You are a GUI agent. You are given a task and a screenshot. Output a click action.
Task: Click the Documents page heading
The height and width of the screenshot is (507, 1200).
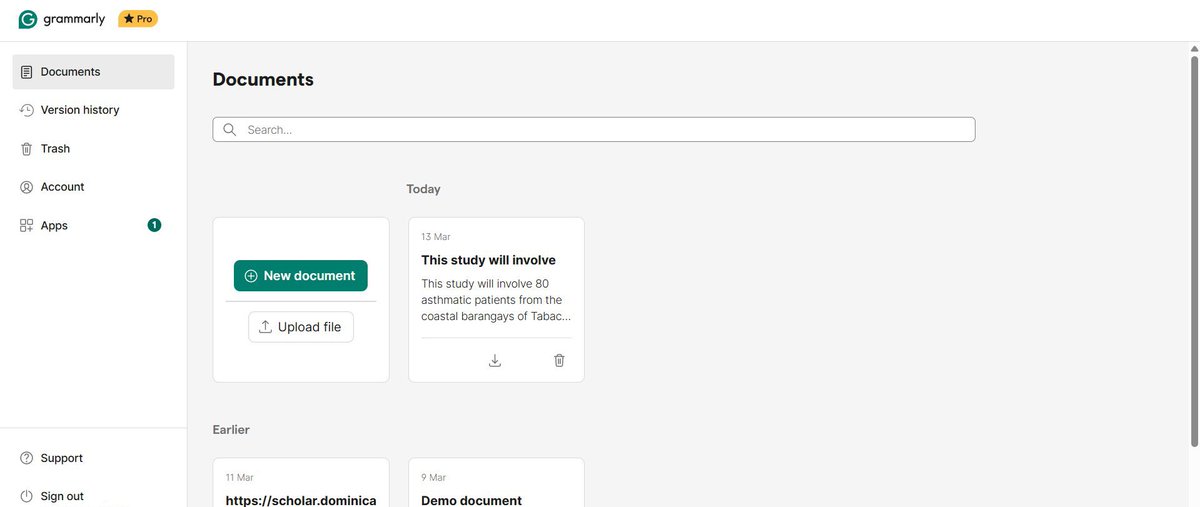click(x=263, y=80)
